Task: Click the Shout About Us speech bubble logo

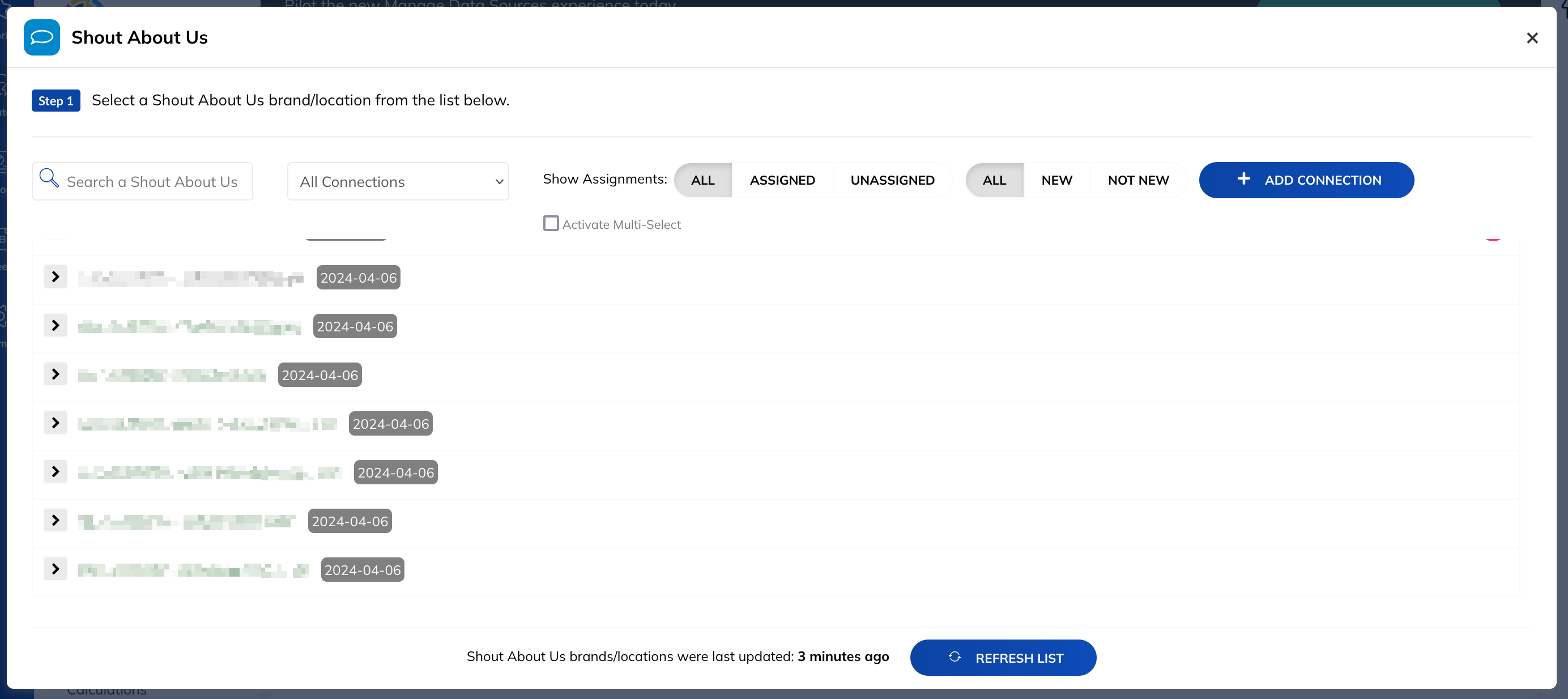Action: (x=41, y=37)
